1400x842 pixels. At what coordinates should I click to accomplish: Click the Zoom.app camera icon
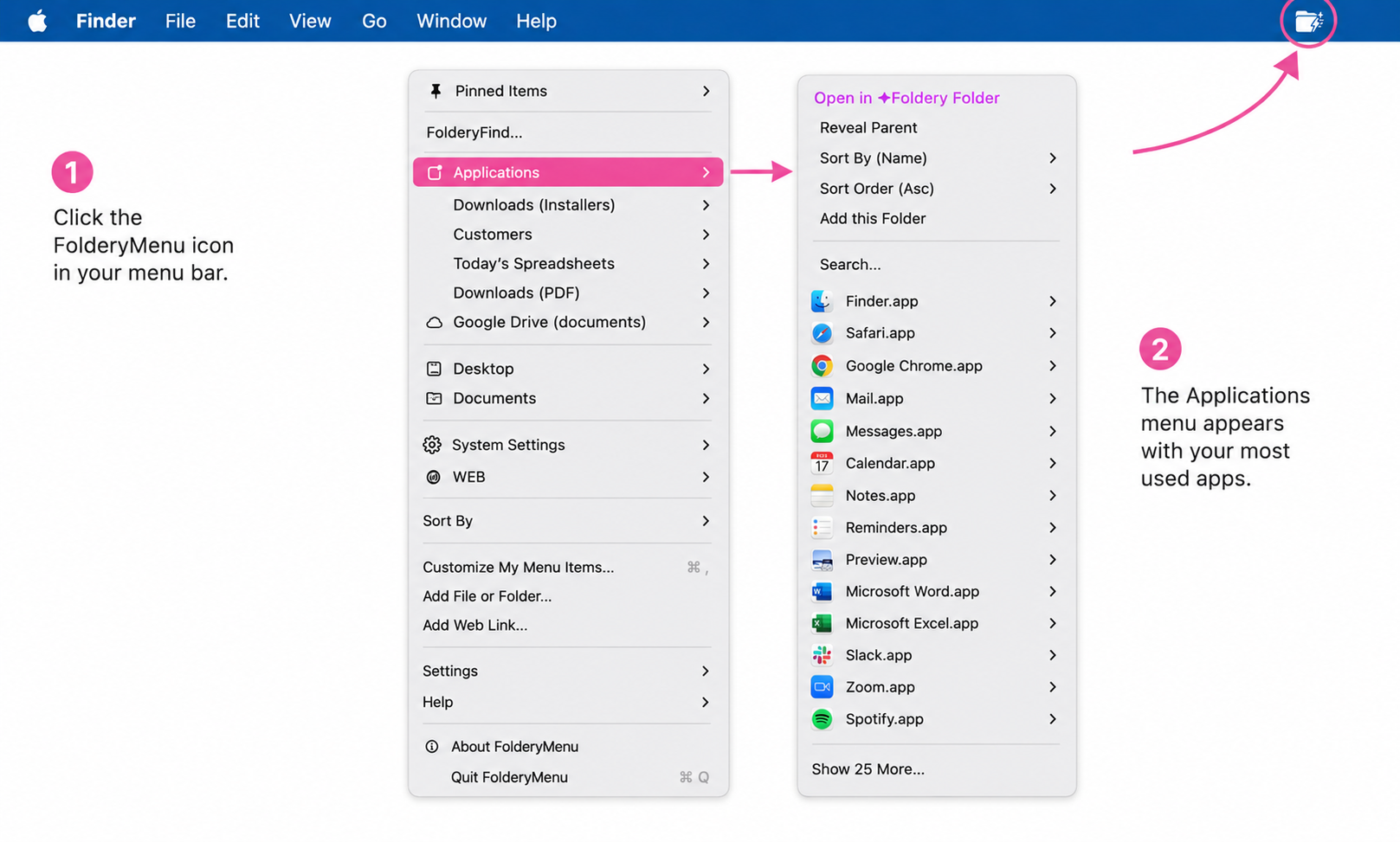click(x=822, y=687)
